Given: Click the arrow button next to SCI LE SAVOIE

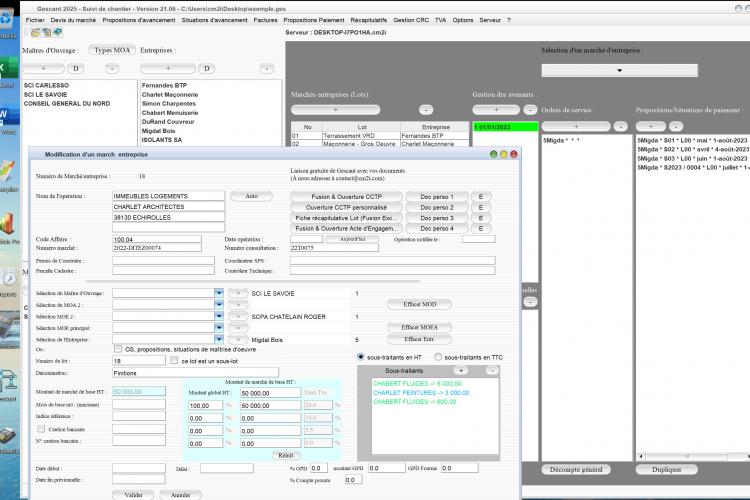Looking at the screenshot, I should (238, 293).
